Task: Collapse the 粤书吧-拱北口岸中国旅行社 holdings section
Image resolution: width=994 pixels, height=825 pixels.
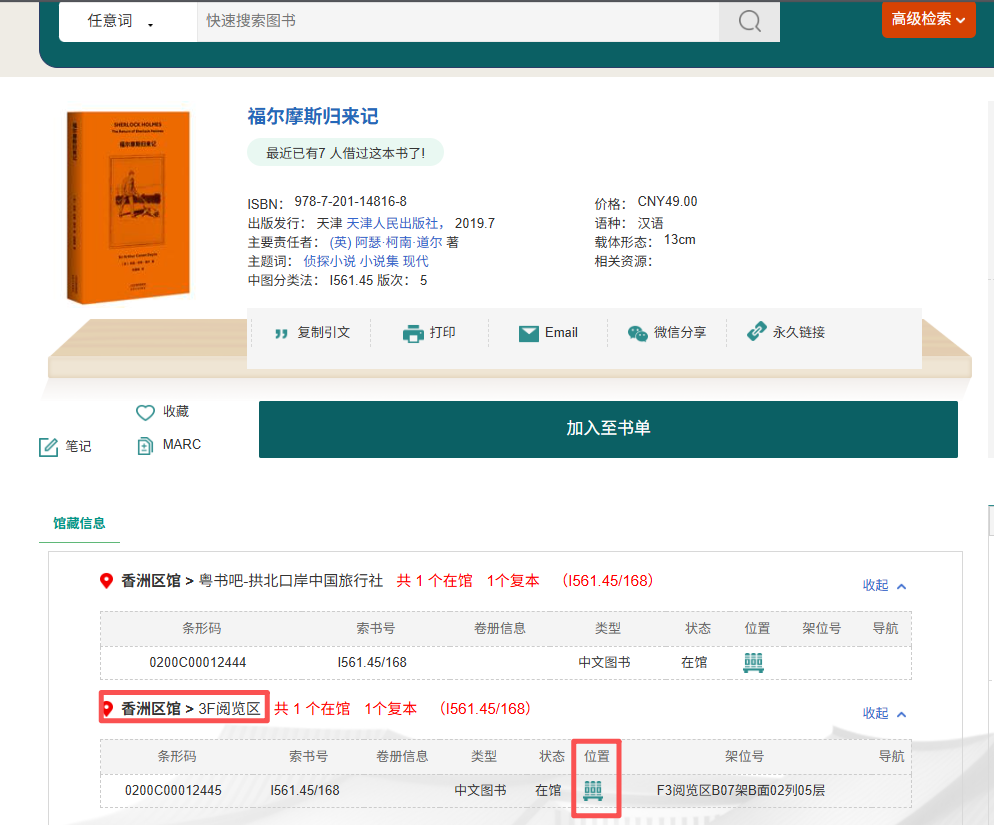Action: pyautogui.click(x=884, y=586)
